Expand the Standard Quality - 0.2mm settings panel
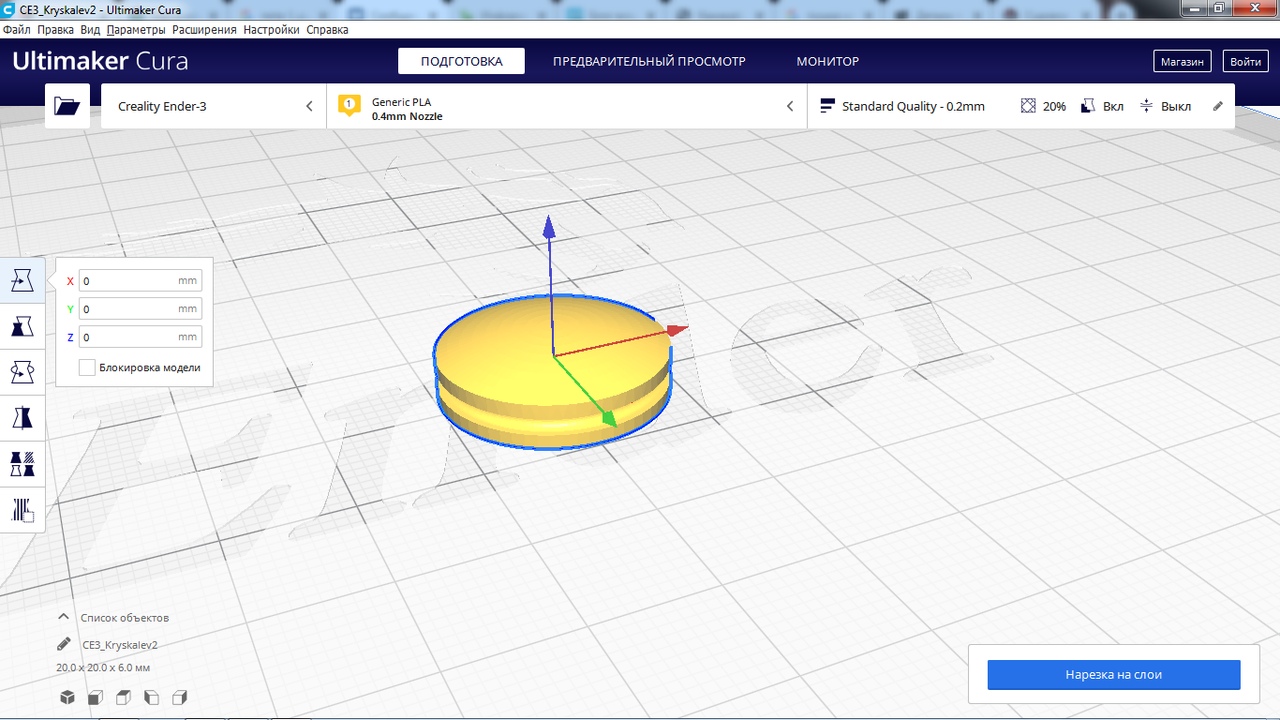This screenshot has width=1280, height=720. click(1021, 106)
